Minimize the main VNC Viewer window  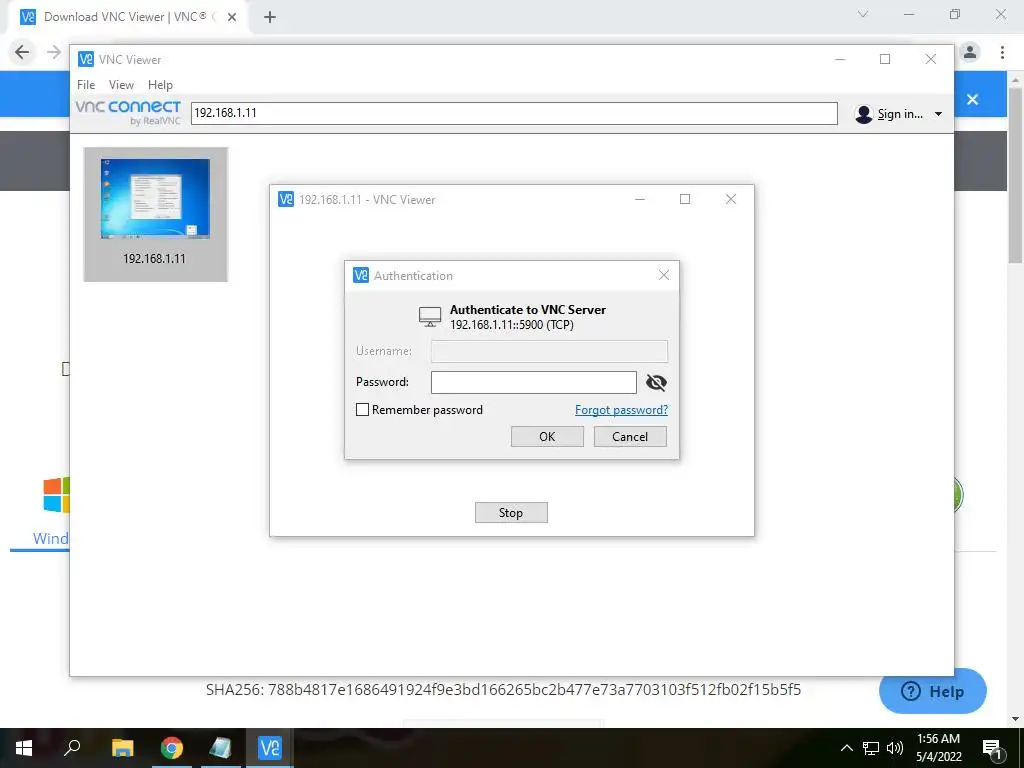[x=840, y=59]
